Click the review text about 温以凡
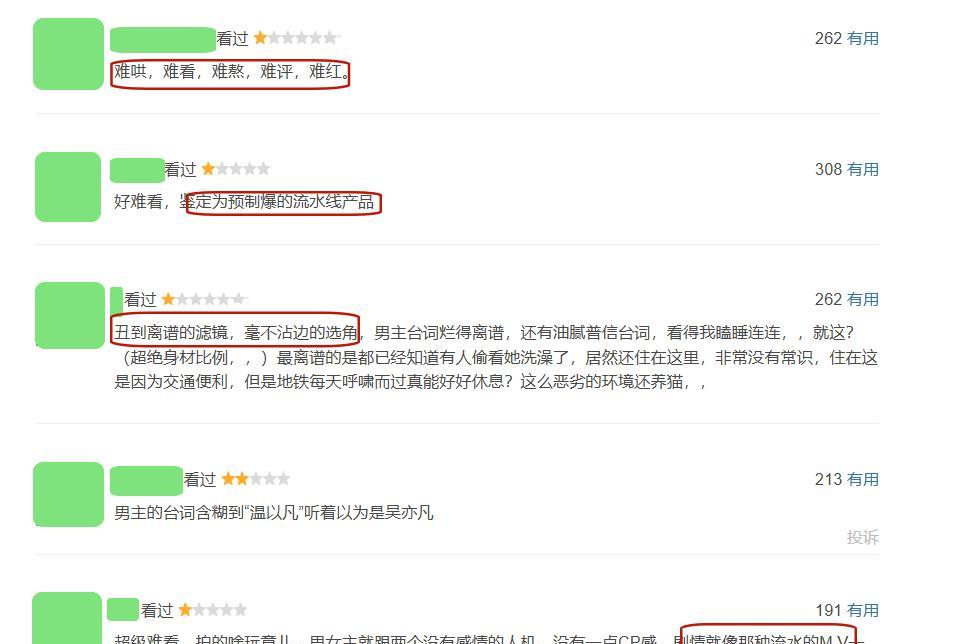Viewport: 962px width, 644px height. [x=274, y=512]
